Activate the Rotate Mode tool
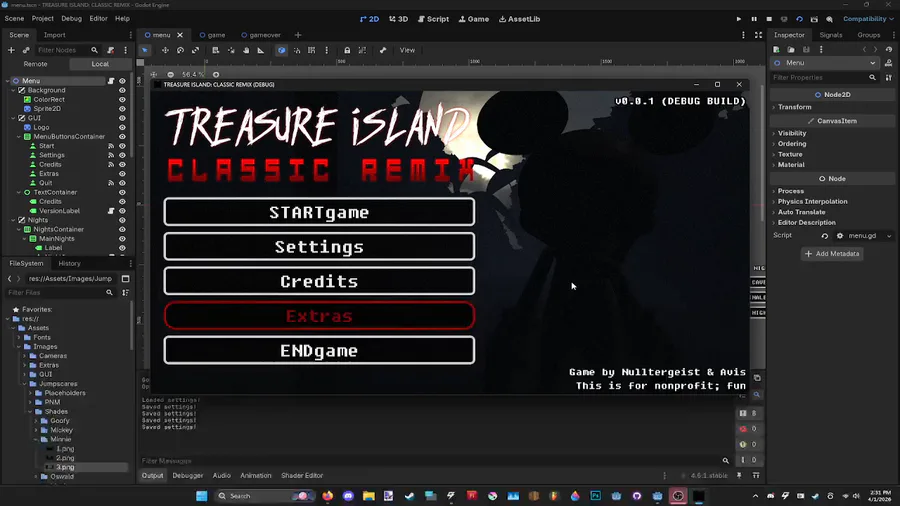 coord(180,50)
